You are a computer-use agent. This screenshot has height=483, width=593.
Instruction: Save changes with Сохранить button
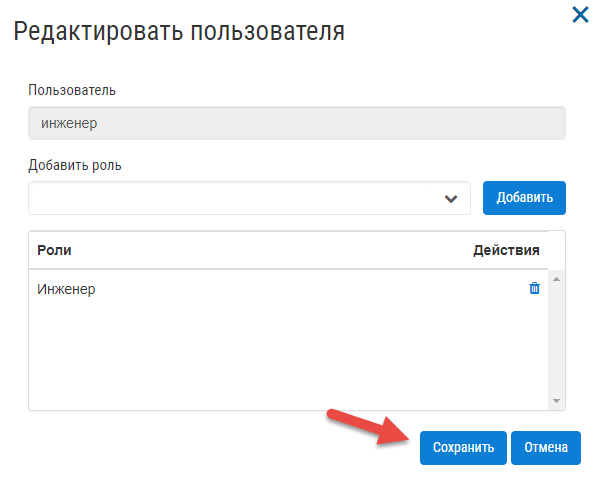tap(463, 448)
